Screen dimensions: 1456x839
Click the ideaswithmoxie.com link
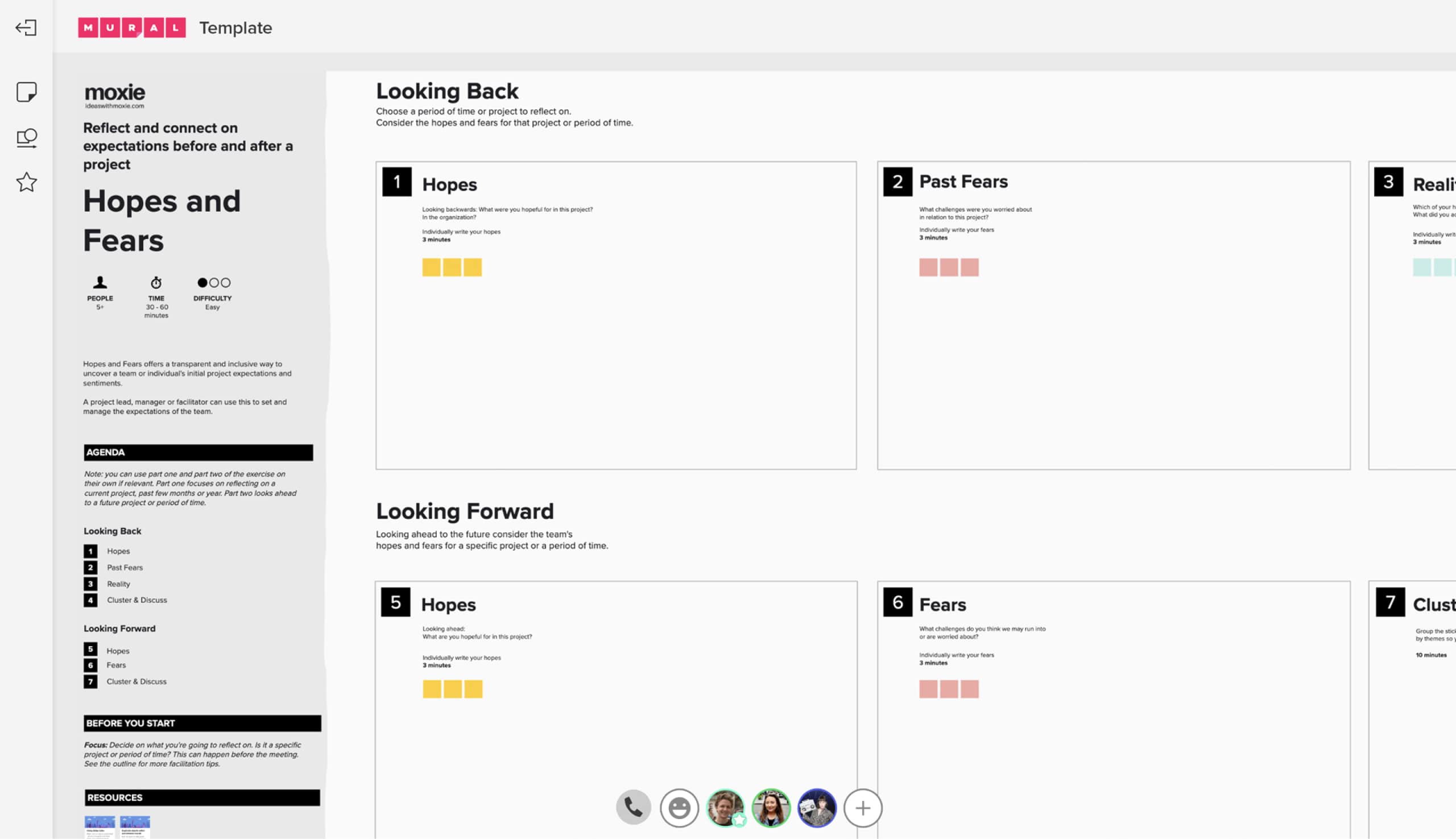[x=115, y=106]
